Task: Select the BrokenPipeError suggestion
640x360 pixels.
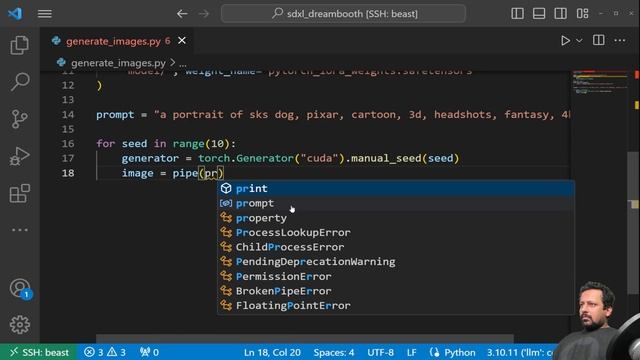Action: point(396,291)
